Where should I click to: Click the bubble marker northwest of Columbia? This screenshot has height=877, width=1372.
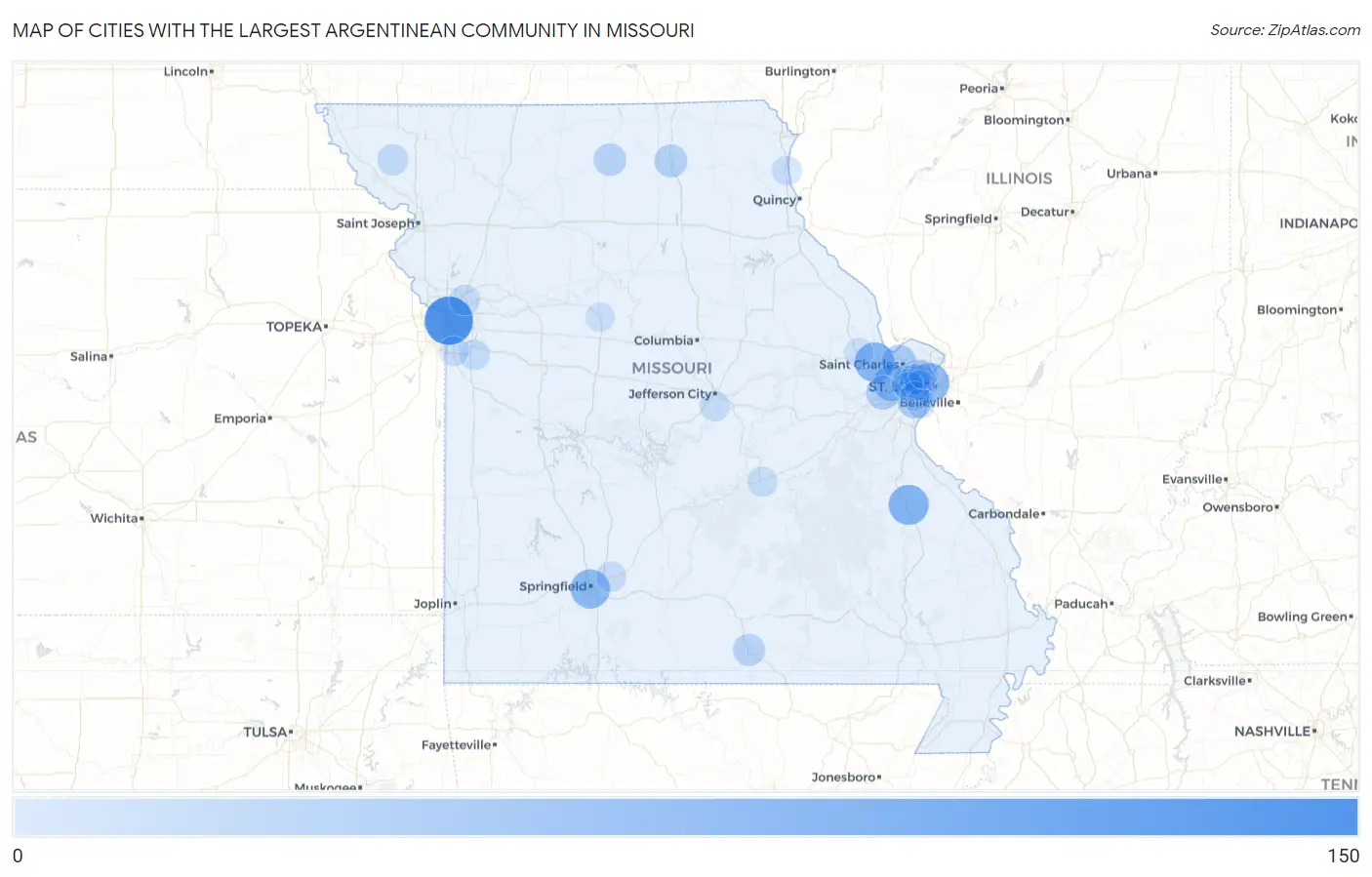tap(600, 317)
